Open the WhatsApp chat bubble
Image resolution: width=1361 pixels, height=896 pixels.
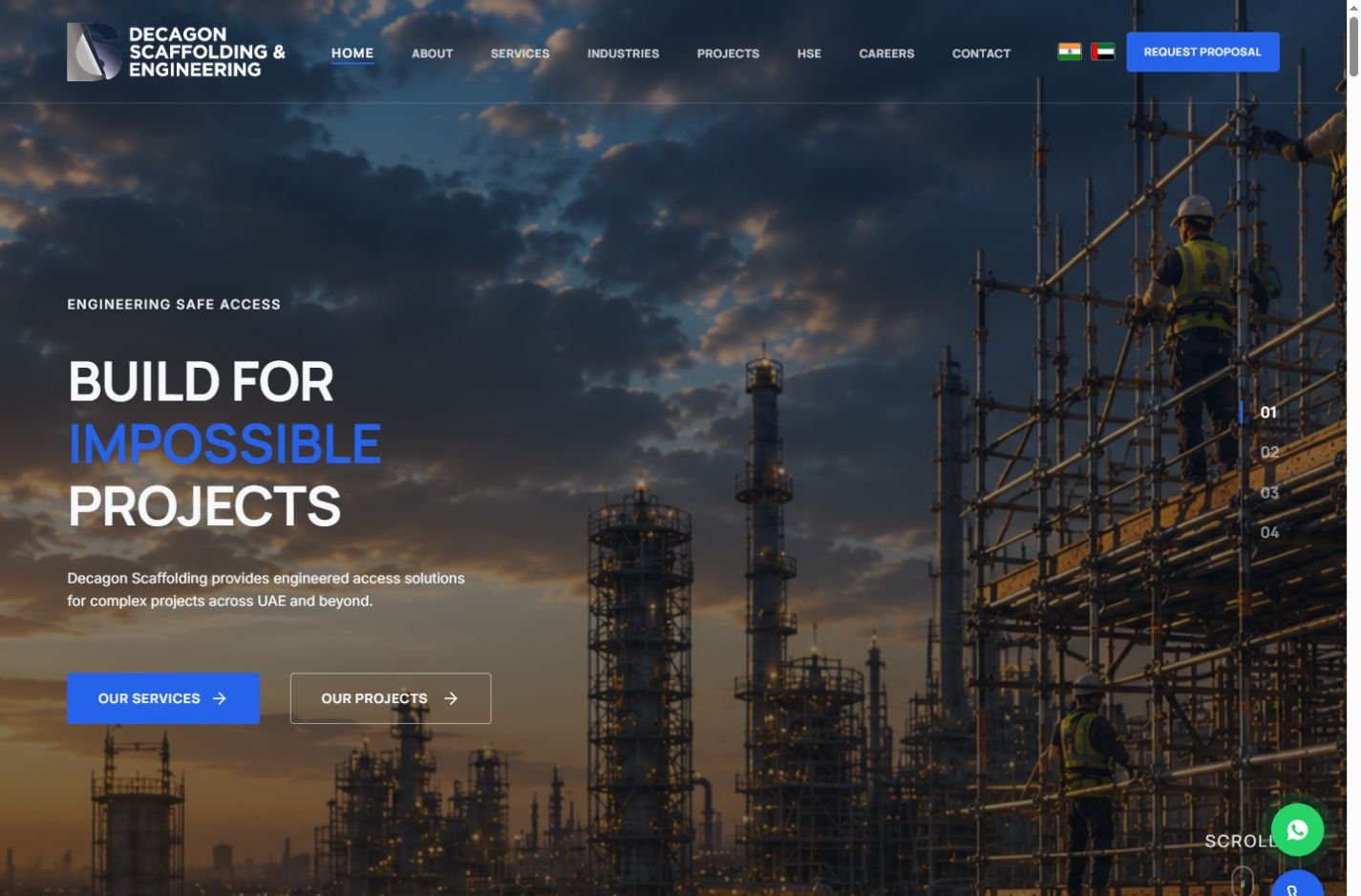coord(1297,829)
